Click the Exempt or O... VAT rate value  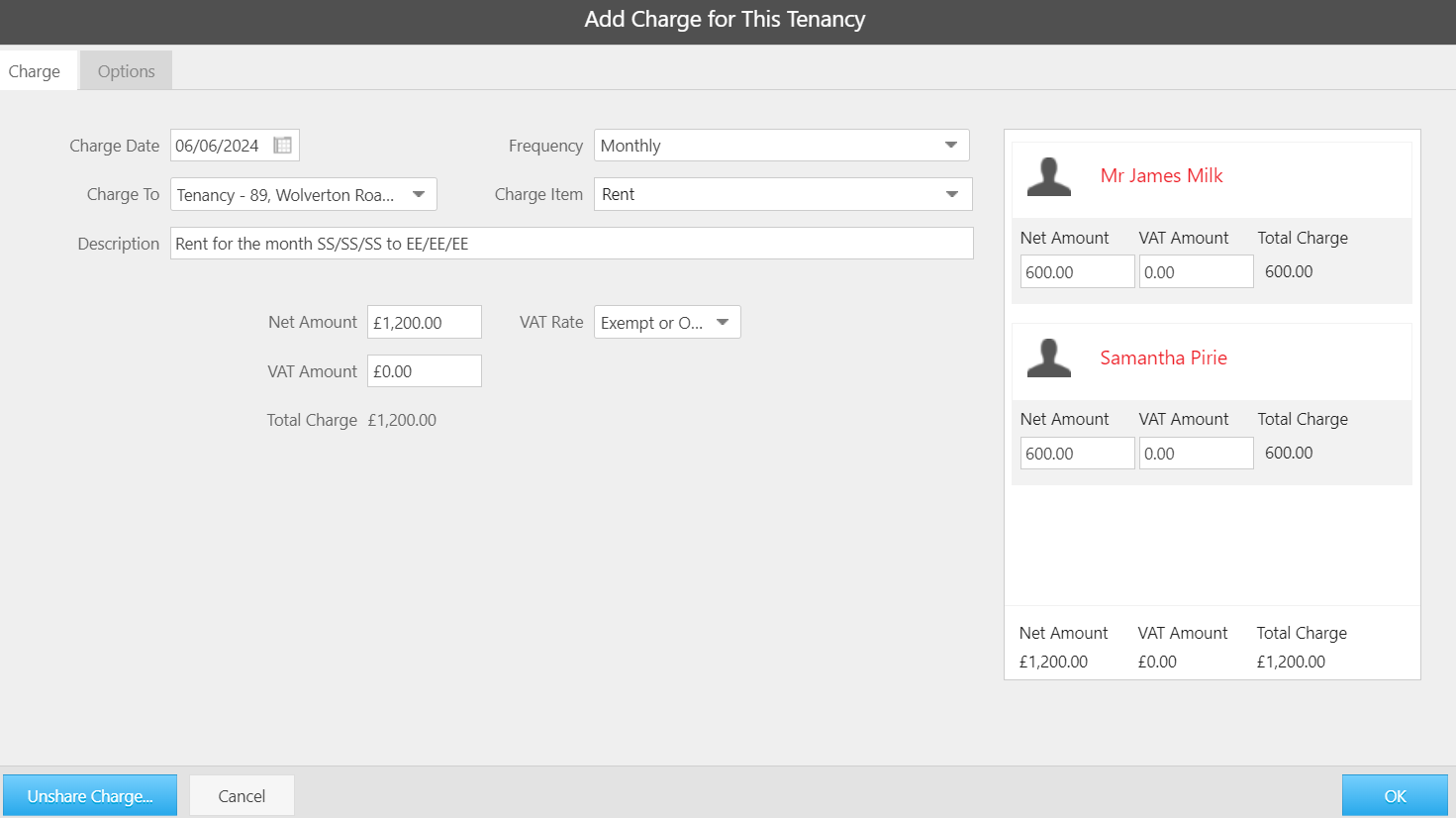coord(651,323)
